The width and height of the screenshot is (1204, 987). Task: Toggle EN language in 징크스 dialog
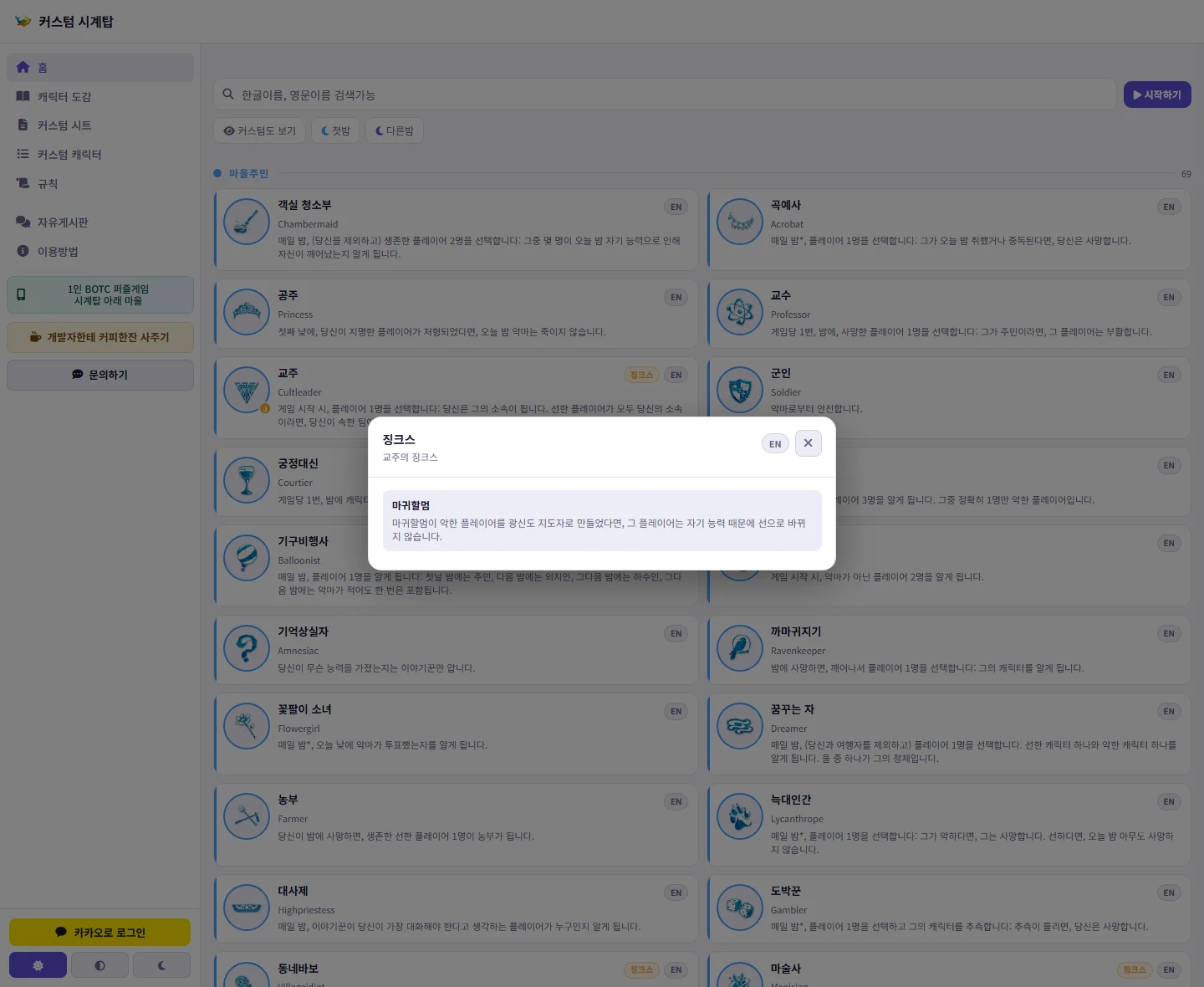tap(775, 444)
